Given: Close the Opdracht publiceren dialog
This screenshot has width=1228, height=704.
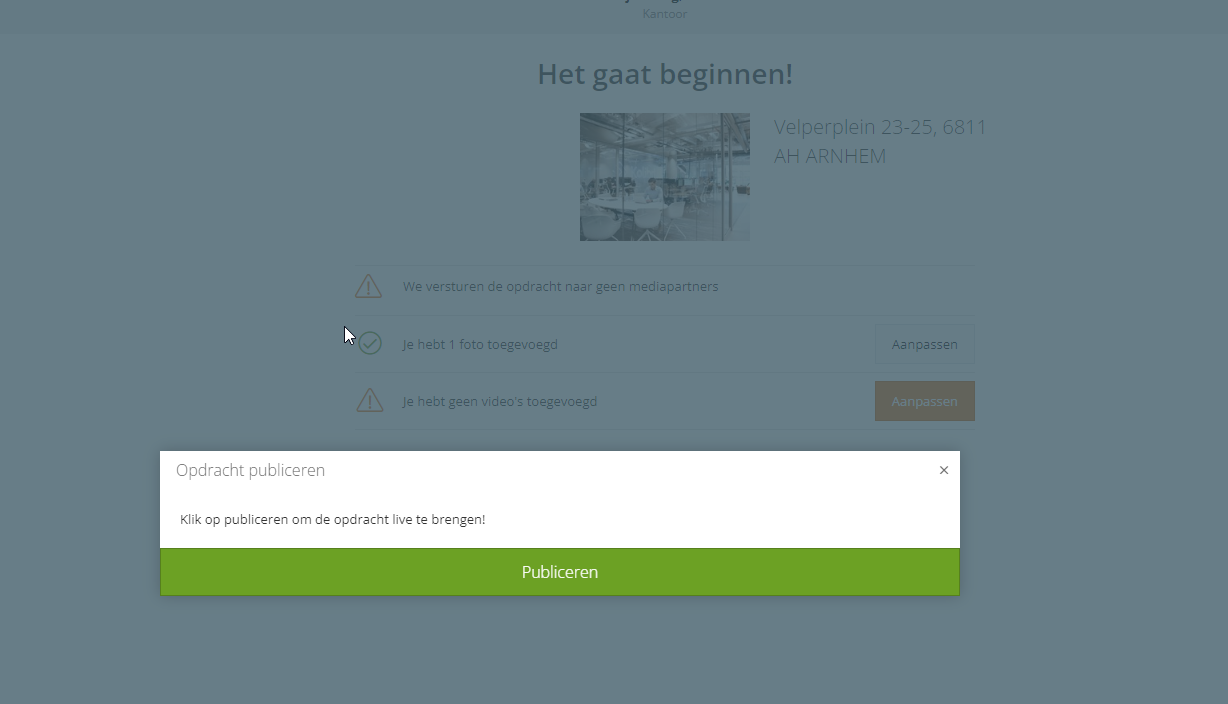Looking at the screenshot, I should [x=943, y=470].
